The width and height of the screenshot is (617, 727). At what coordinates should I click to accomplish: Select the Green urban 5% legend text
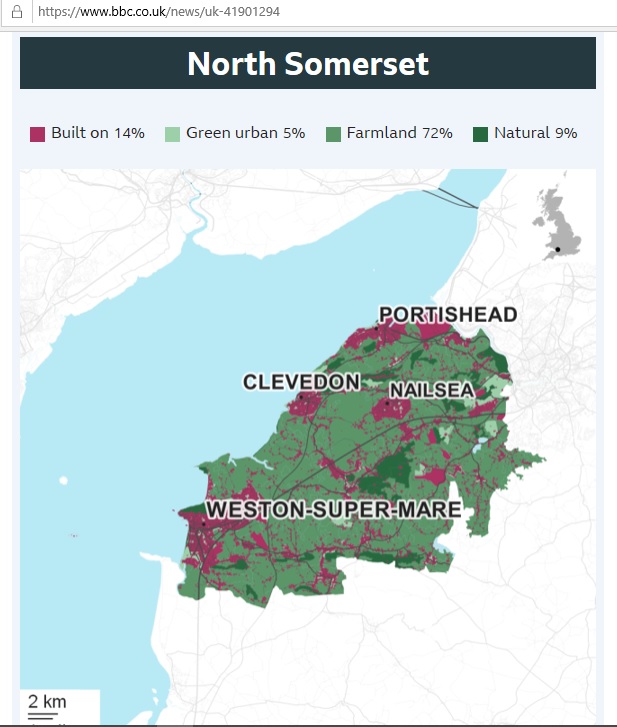coord(245,133)
